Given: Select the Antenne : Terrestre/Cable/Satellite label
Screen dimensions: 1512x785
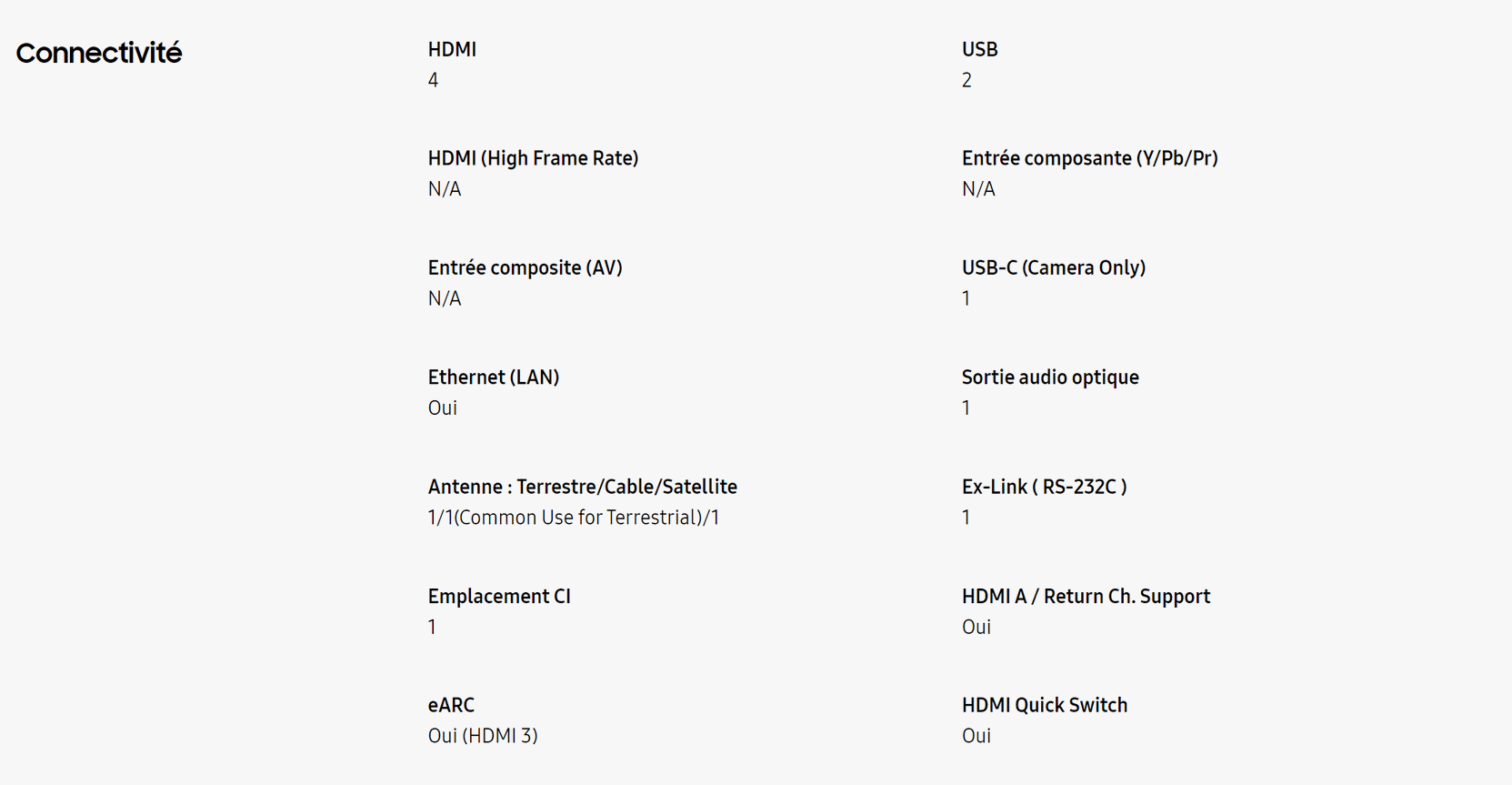Looking at the screenshot, I should click(582, 487).
